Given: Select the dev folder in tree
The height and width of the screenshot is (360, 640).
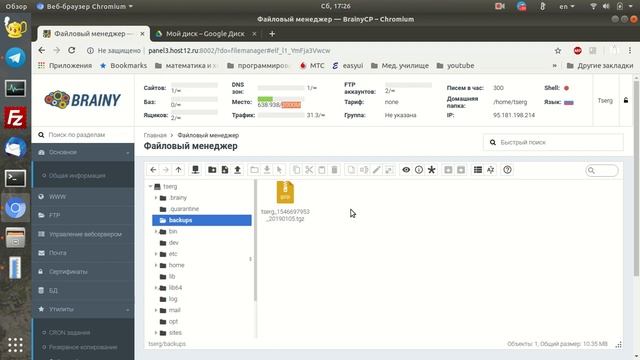Looking at the screenshot, I should (173, 242).
